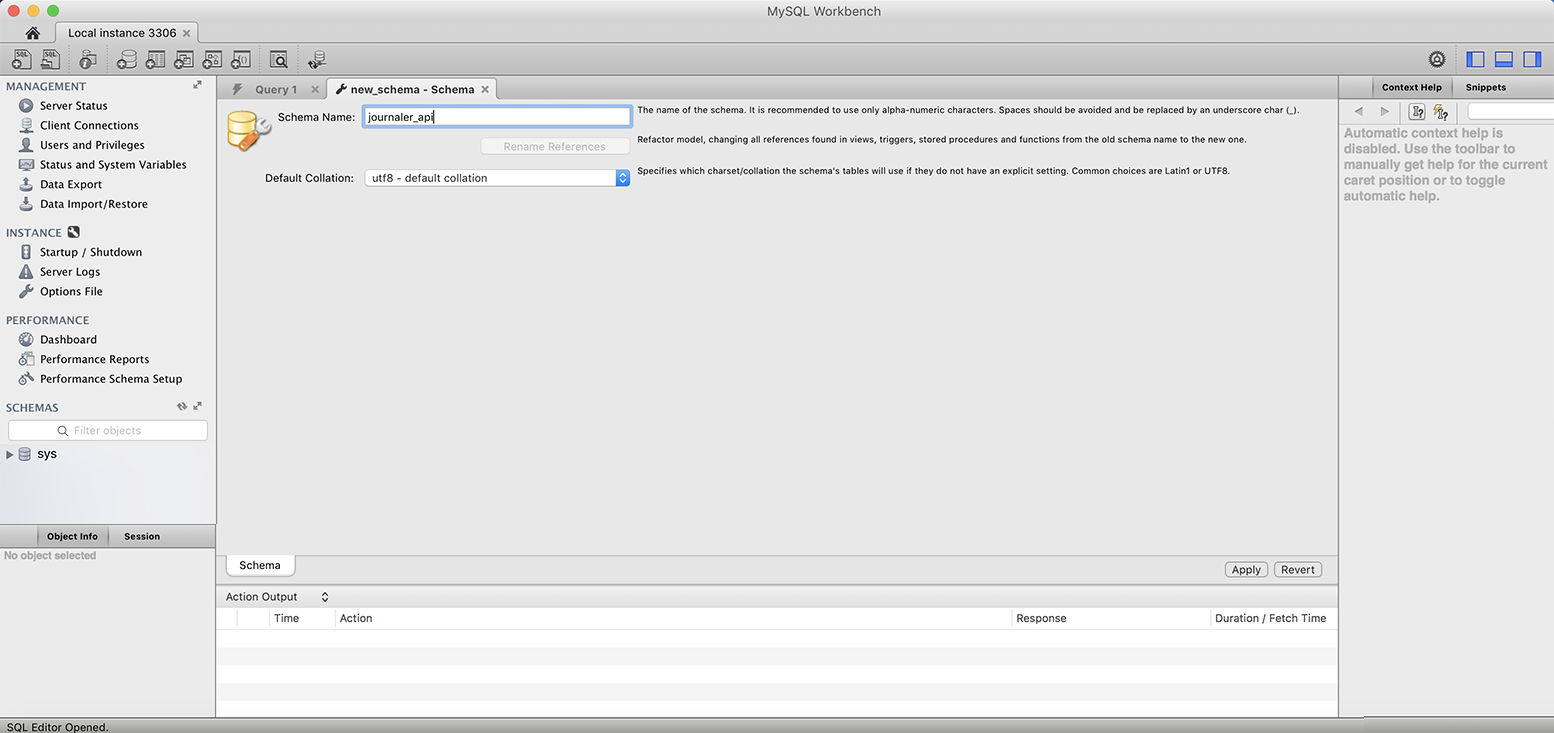
Task: Switch to the Context Help tab
Action: pos(1411,87)
